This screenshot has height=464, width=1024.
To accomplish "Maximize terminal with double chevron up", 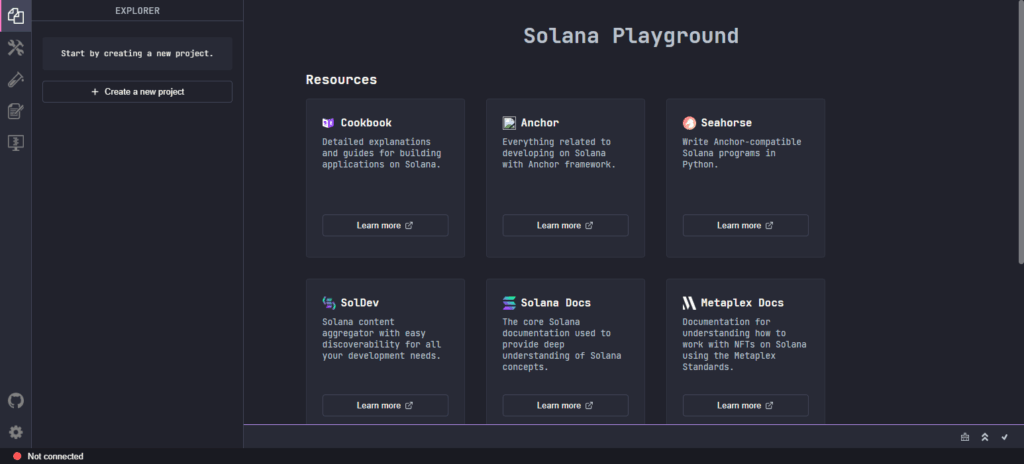I will [x=985, y=437].
